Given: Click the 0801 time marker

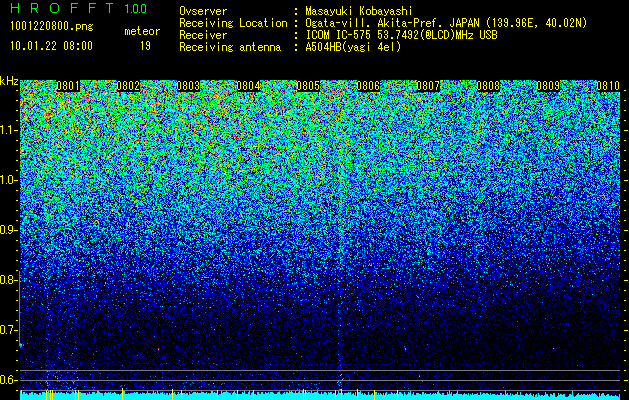Looking at the screenshot, I should pos(68,86).
